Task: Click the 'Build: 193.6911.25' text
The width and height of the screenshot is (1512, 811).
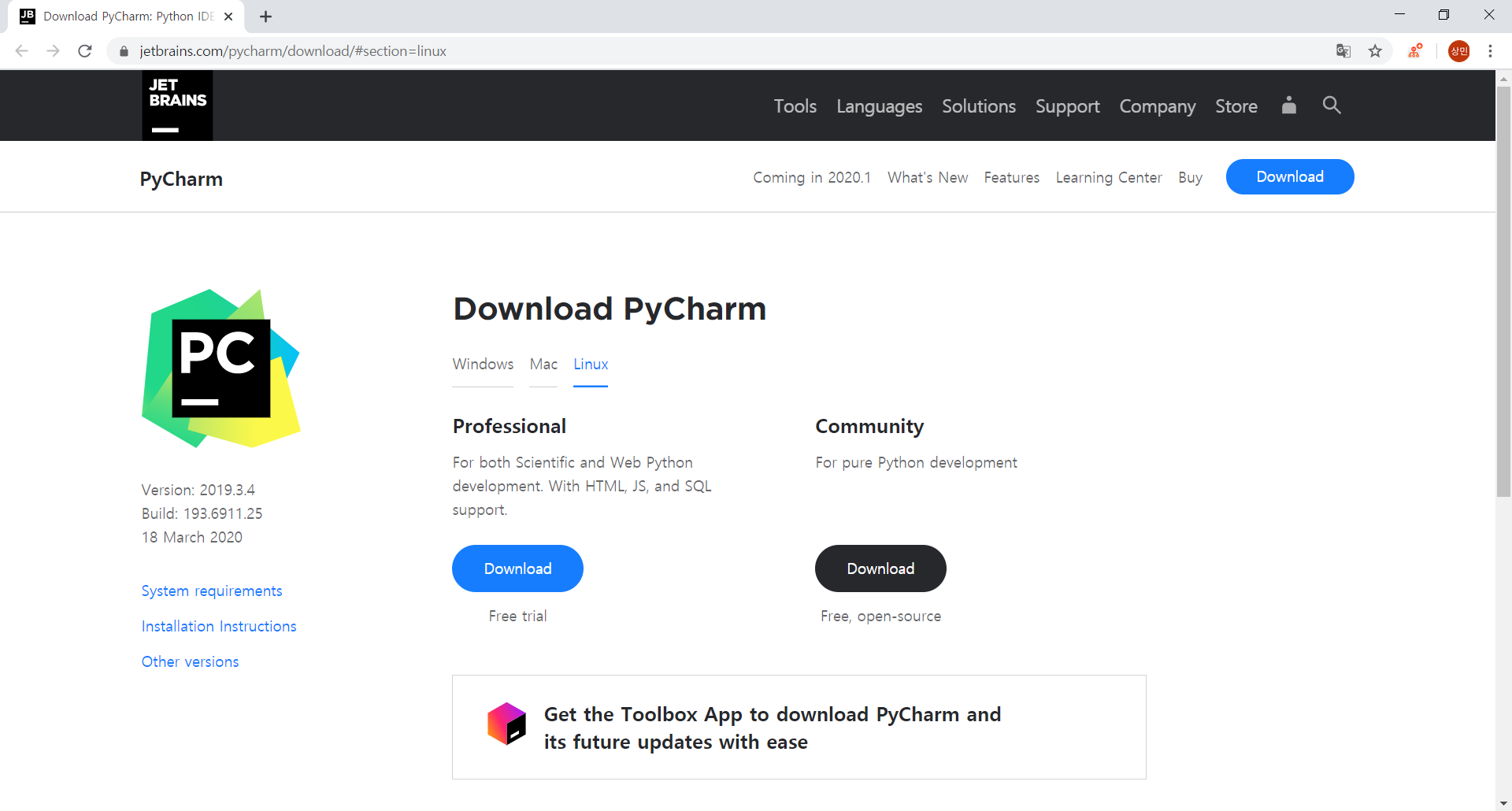Action: 202,513
